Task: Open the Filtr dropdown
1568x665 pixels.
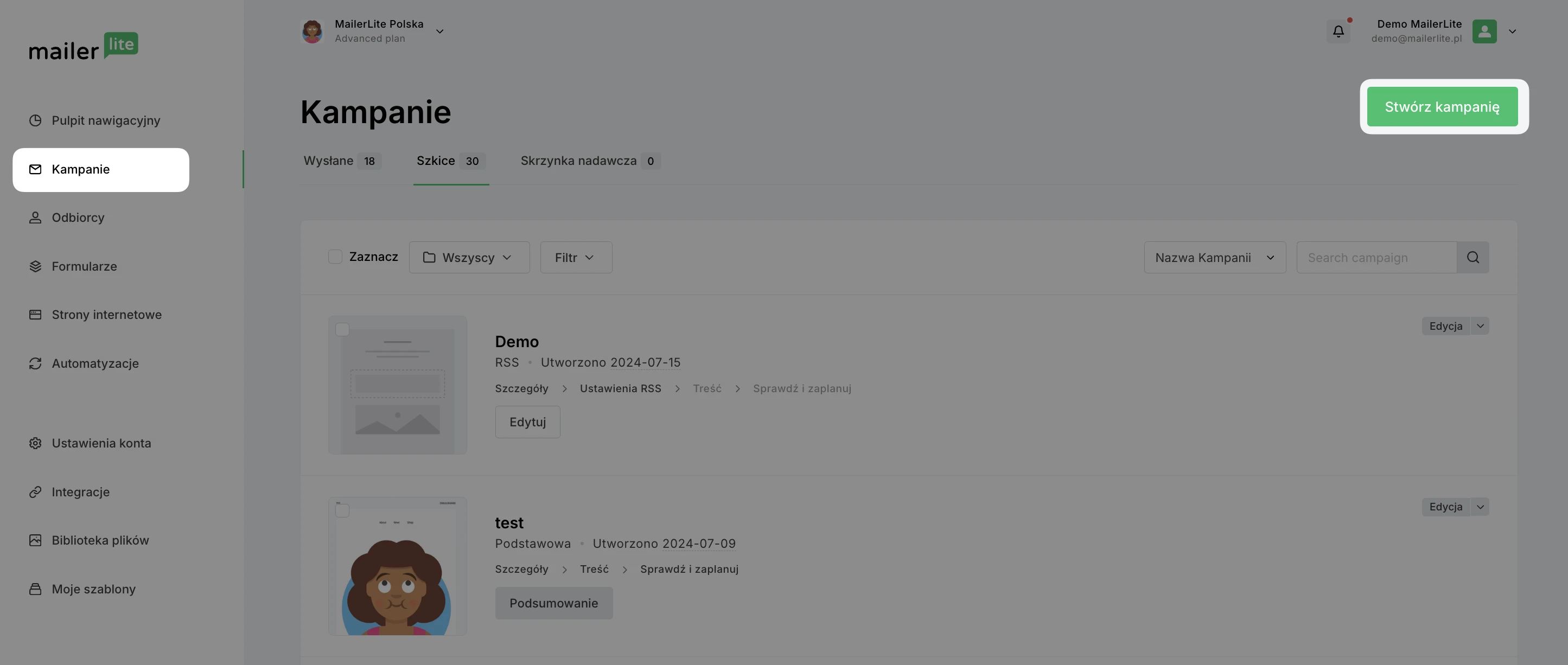Action: click(x=575, y=257)
